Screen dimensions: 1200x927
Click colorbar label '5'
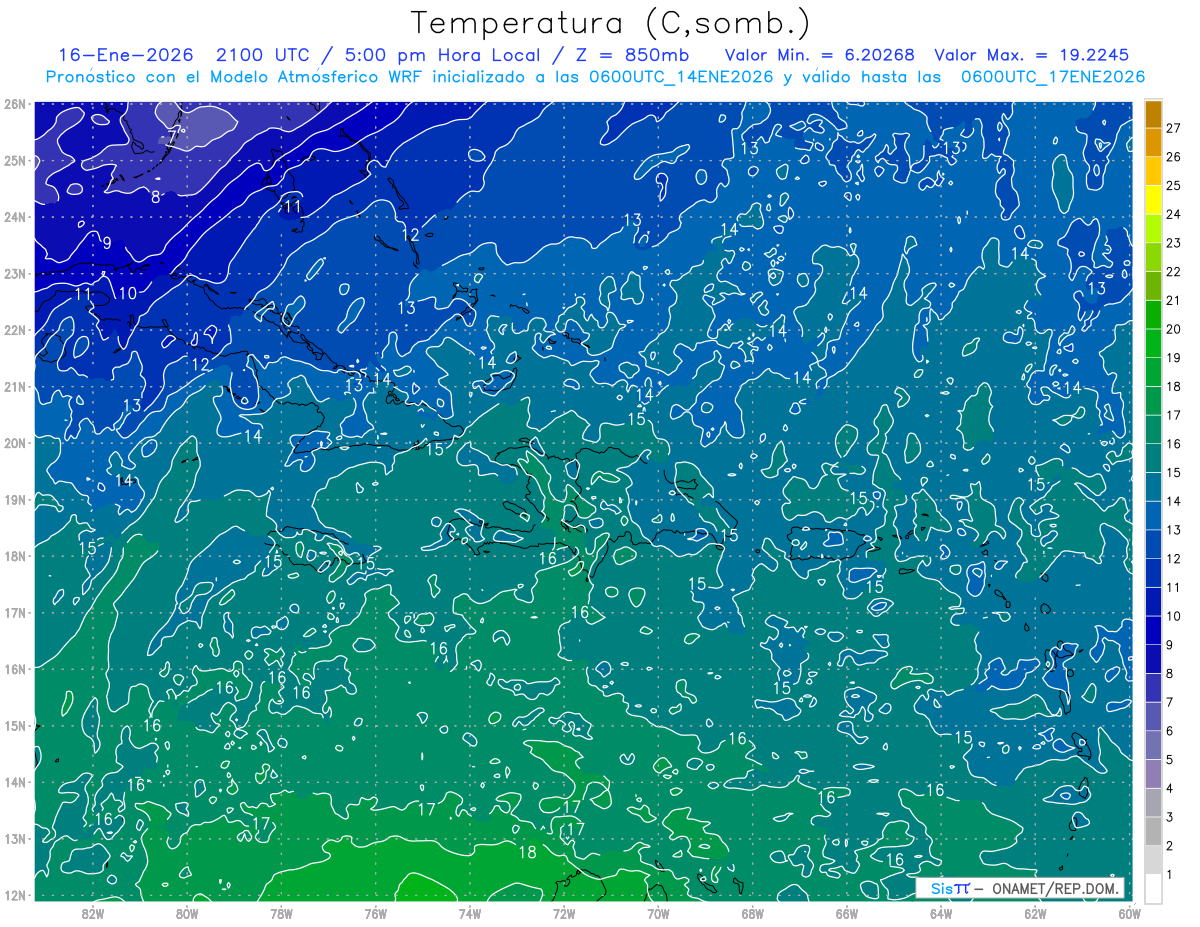point(1170,759)
